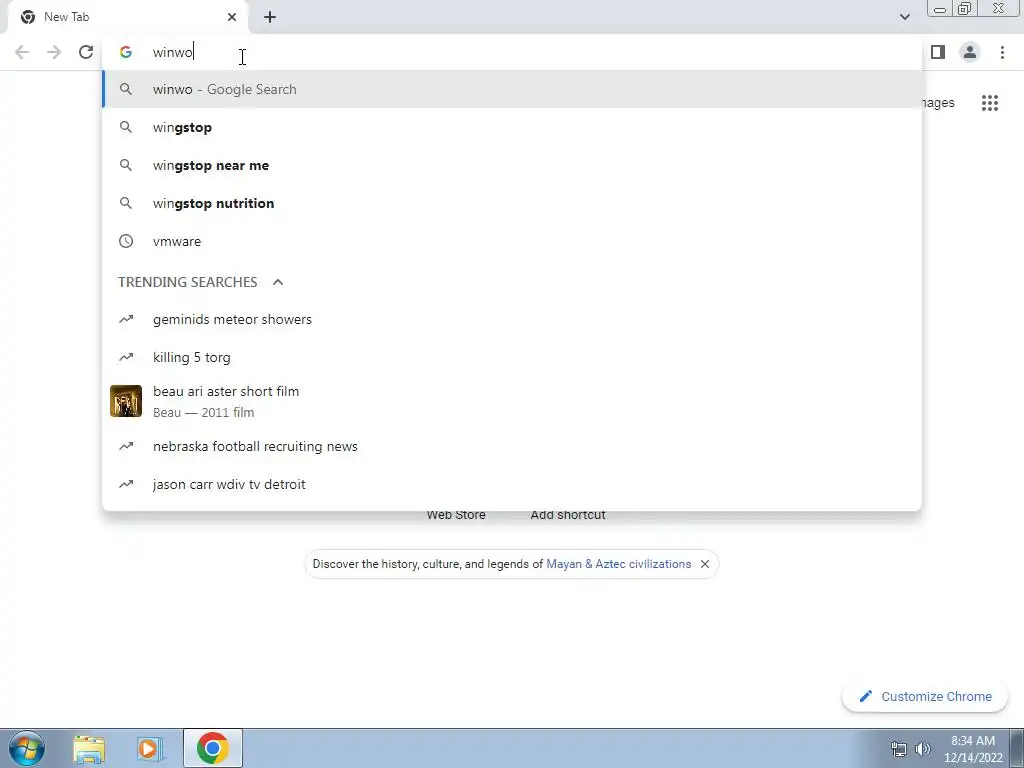Open the Web Store shortcut

[456, 515]
